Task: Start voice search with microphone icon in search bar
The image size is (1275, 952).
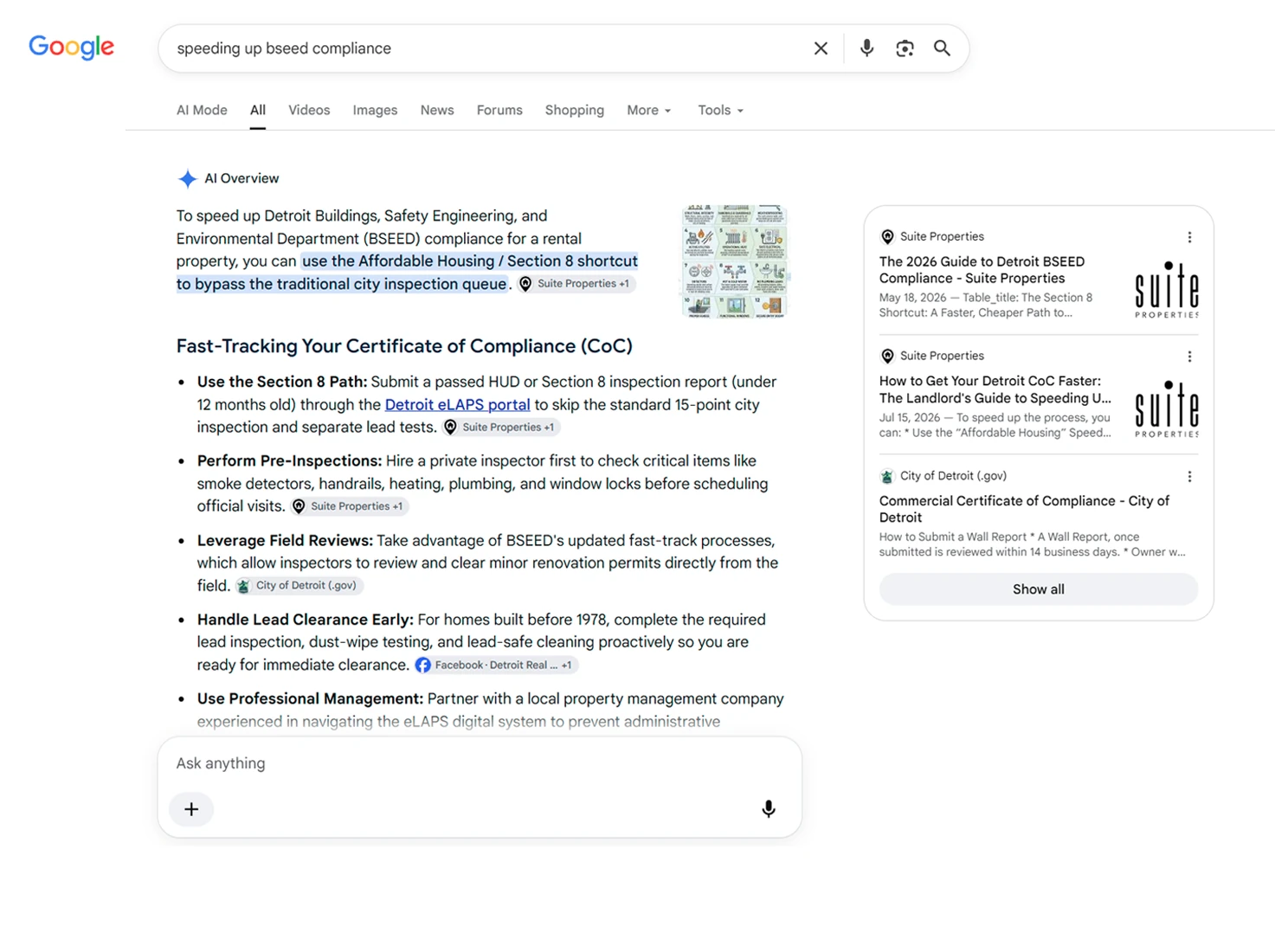Action: tap(866, 48)
